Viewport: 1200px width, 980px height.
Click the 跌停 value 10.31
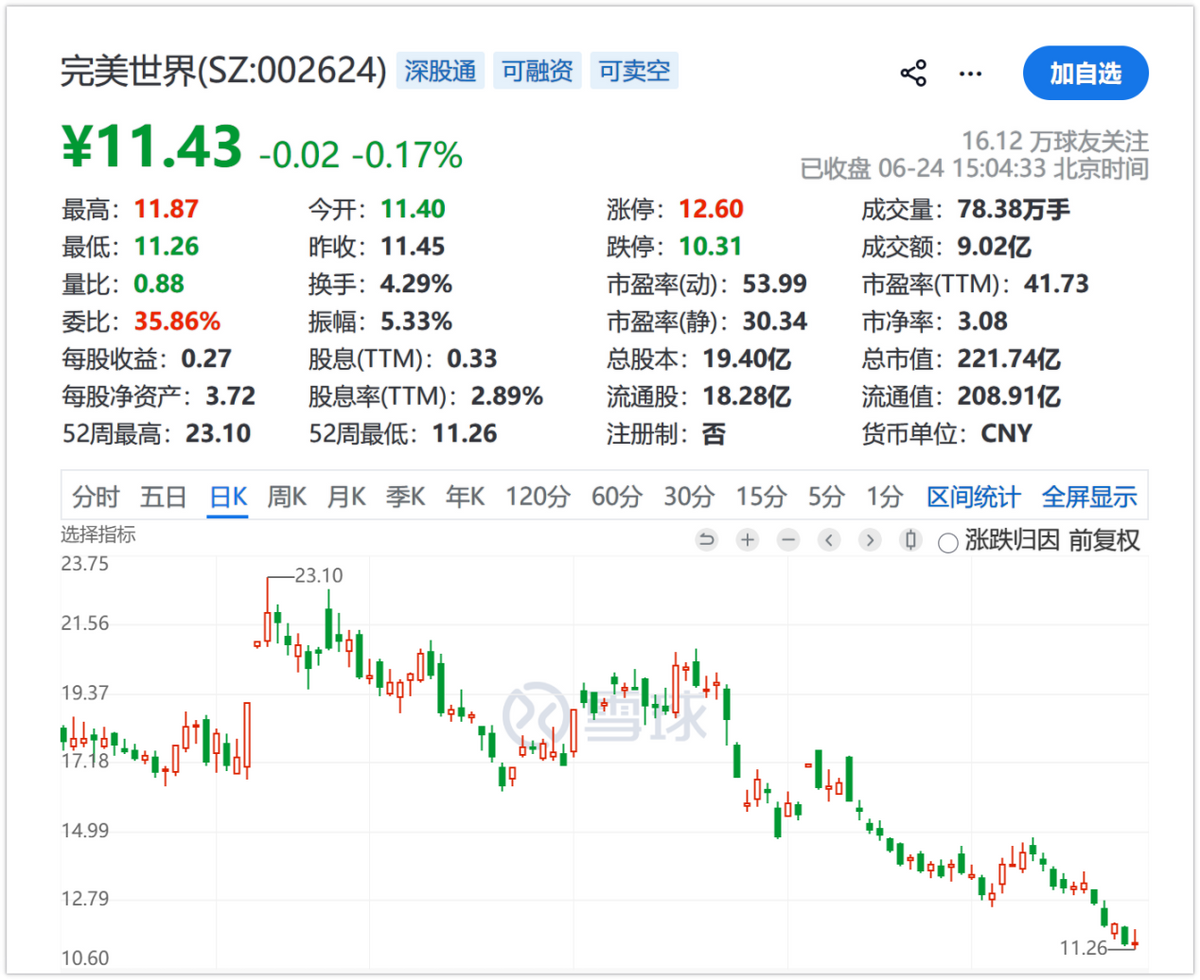(711, 246)
